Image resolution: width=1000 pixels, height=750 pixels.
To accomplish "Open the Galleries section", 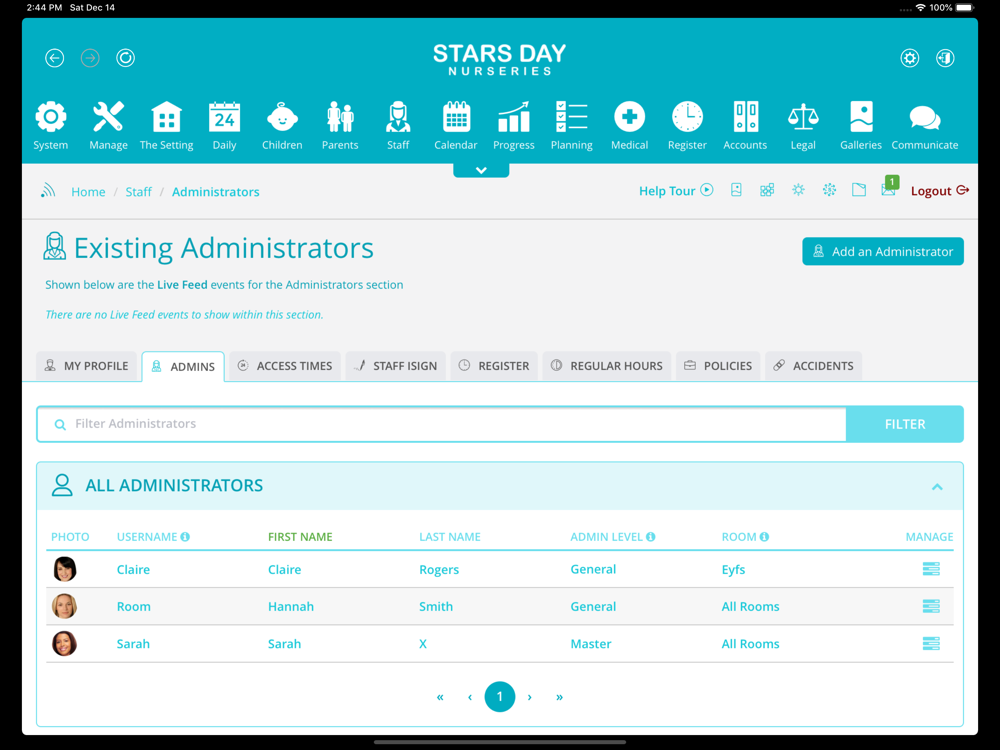I will pos(861,126).
